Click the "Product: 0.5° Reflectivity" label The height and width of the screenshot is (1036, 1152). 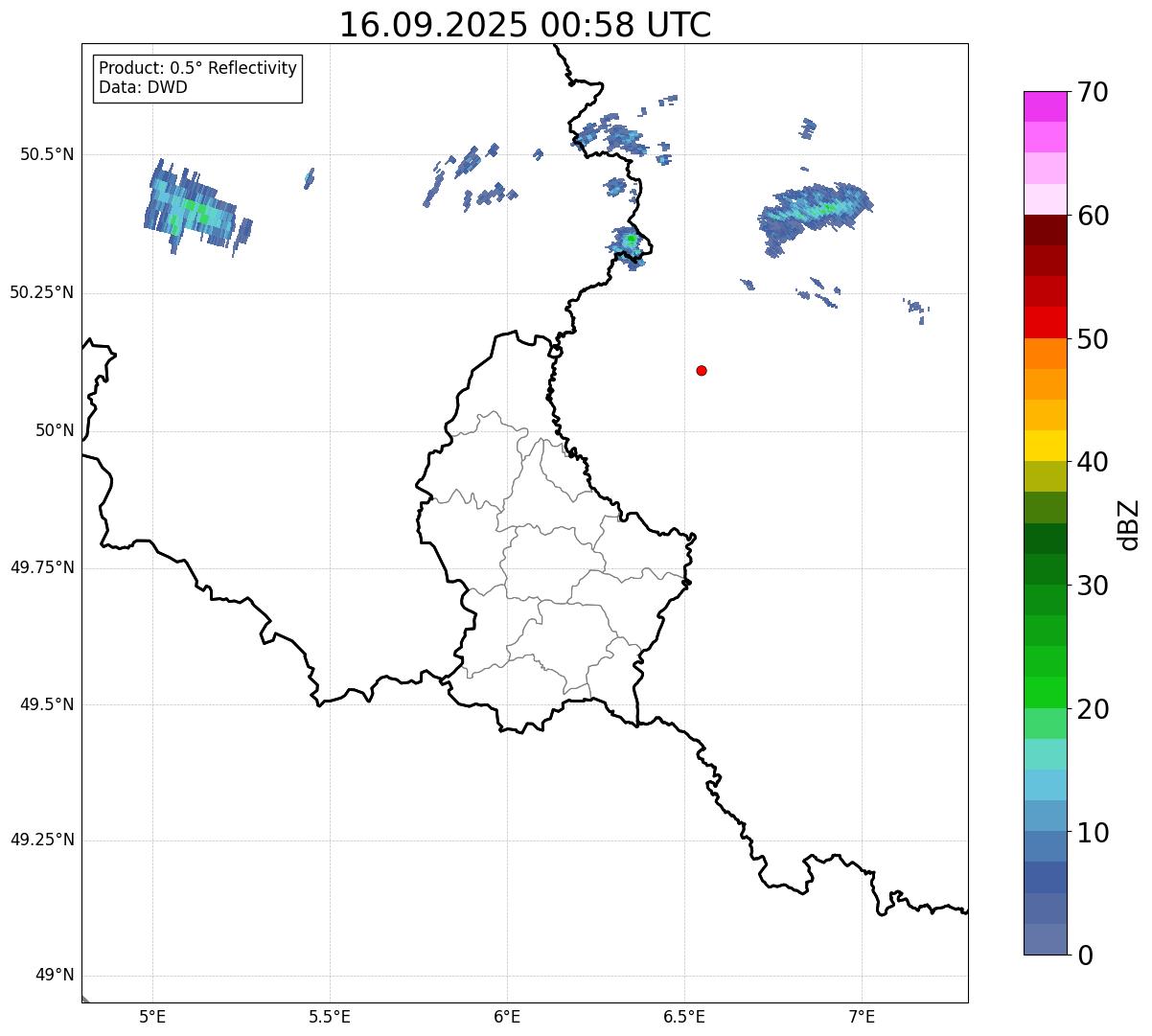point(198,69)
